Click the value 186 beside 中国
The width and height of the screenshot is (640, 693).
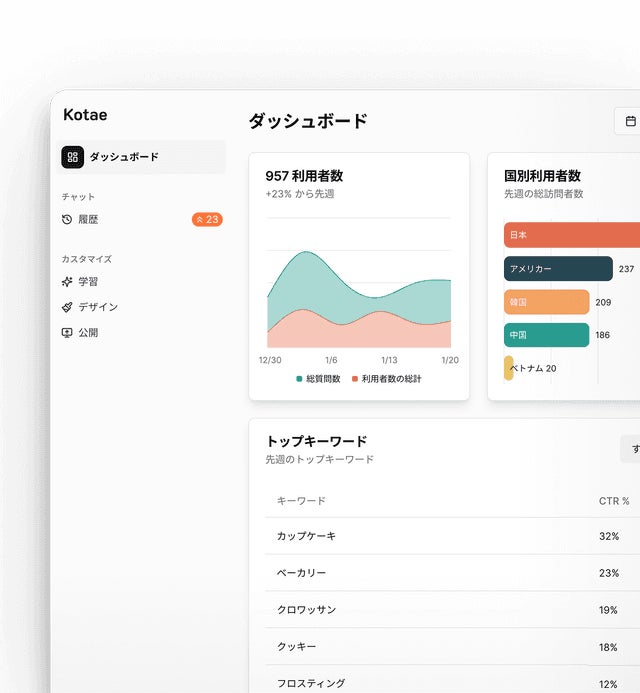[x=602, y=335]
